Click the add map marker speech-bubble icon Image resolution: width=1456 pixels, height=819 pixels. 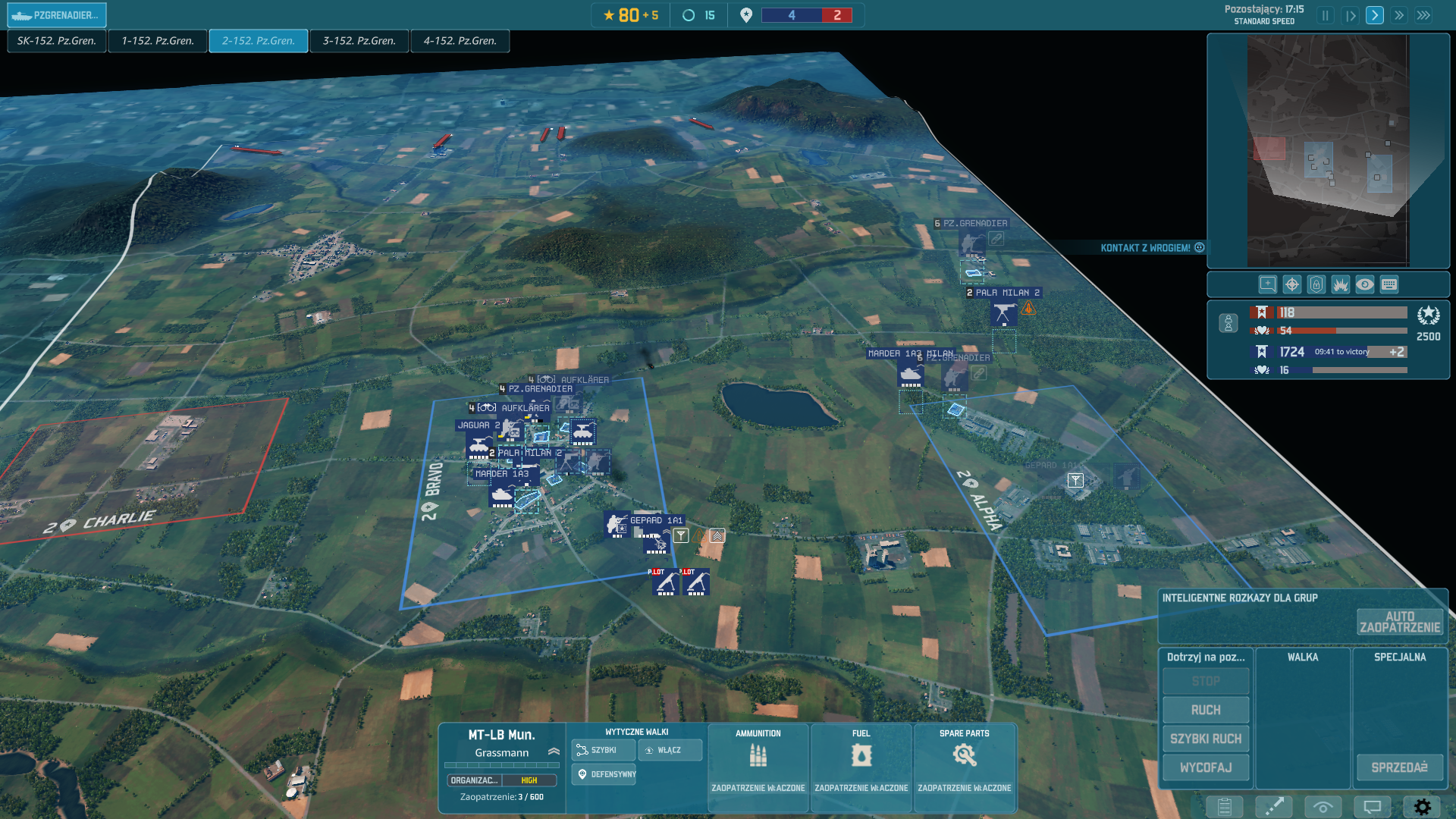tap(1267, 284)
